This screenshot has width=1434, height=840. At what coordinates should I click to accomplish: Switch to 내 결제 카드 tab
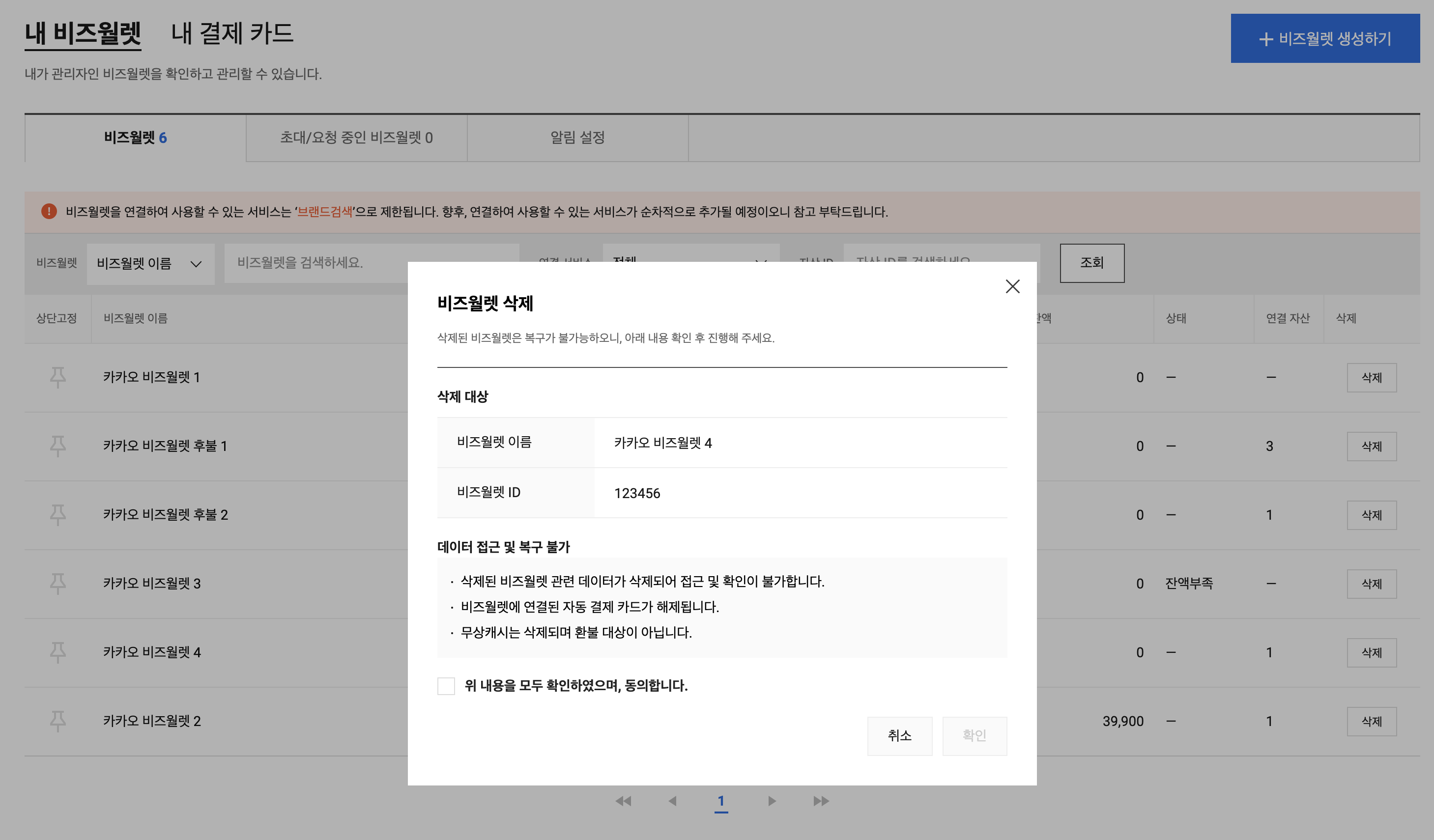(x=232, y=33)
